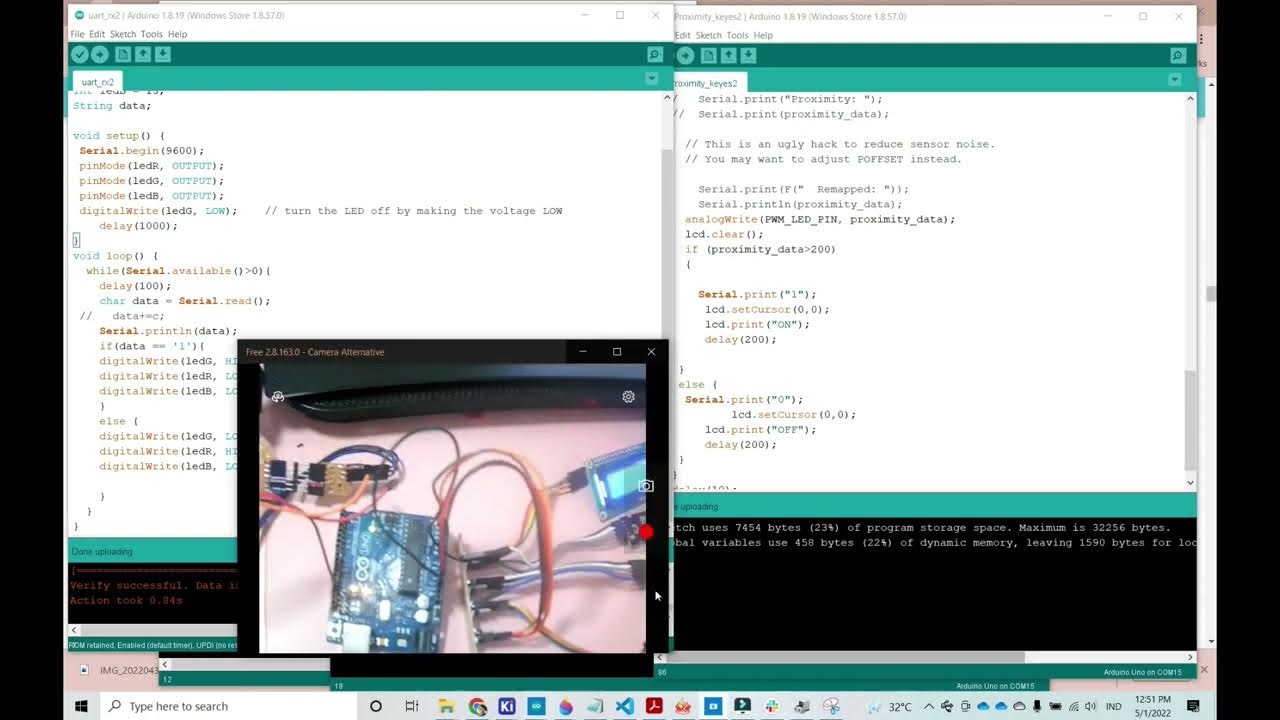Click IMG_2022043 file item near bottom left

tap(119, 670)
